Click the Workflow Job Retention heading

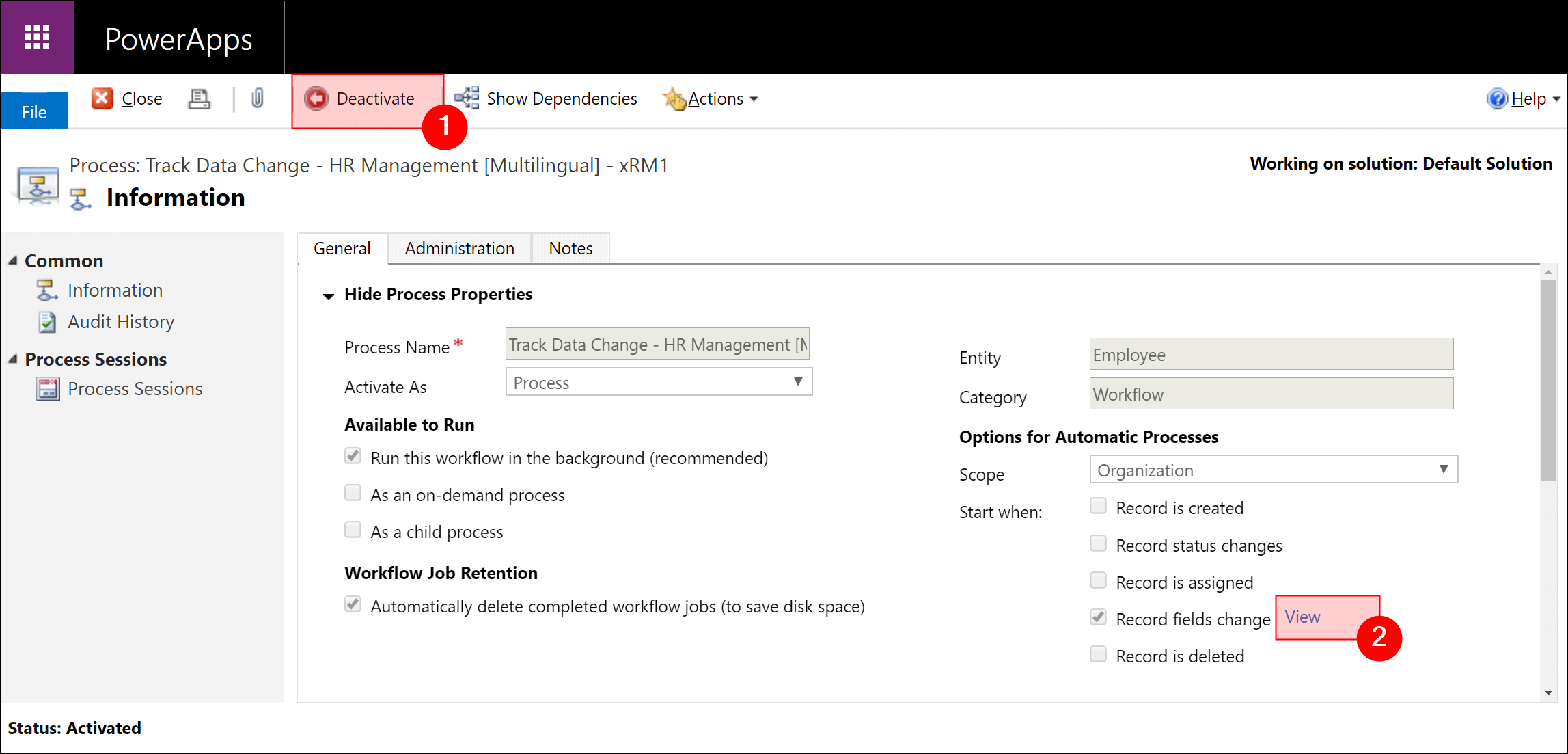click(441, 573)
